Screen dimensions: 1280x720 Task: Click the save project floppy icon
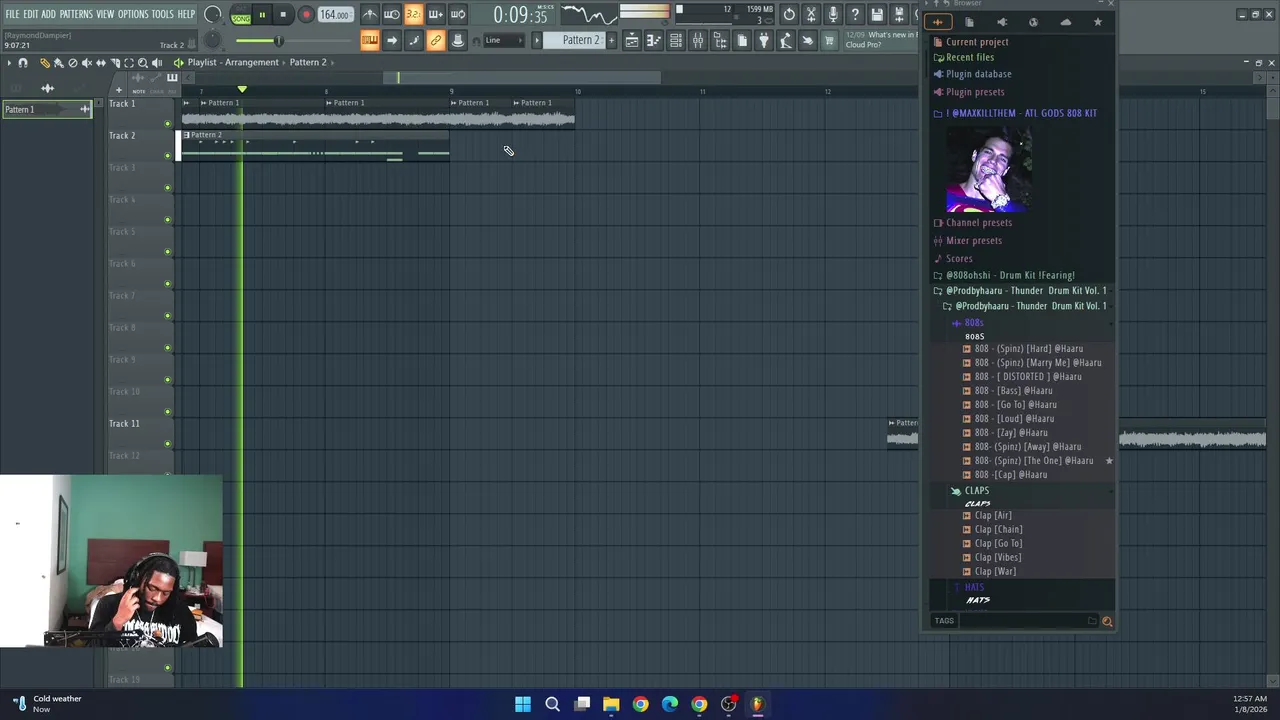pos(877,14)
